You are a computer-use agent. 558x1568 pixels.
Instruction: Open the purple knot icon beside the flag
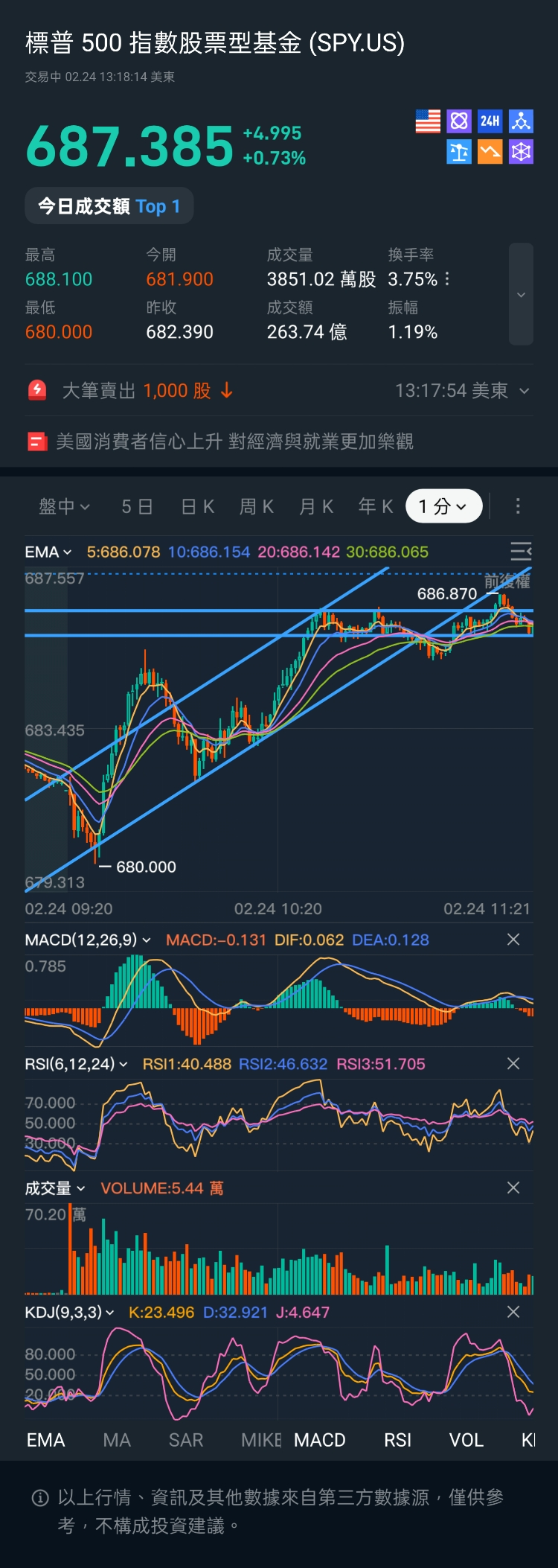[459, 121]
